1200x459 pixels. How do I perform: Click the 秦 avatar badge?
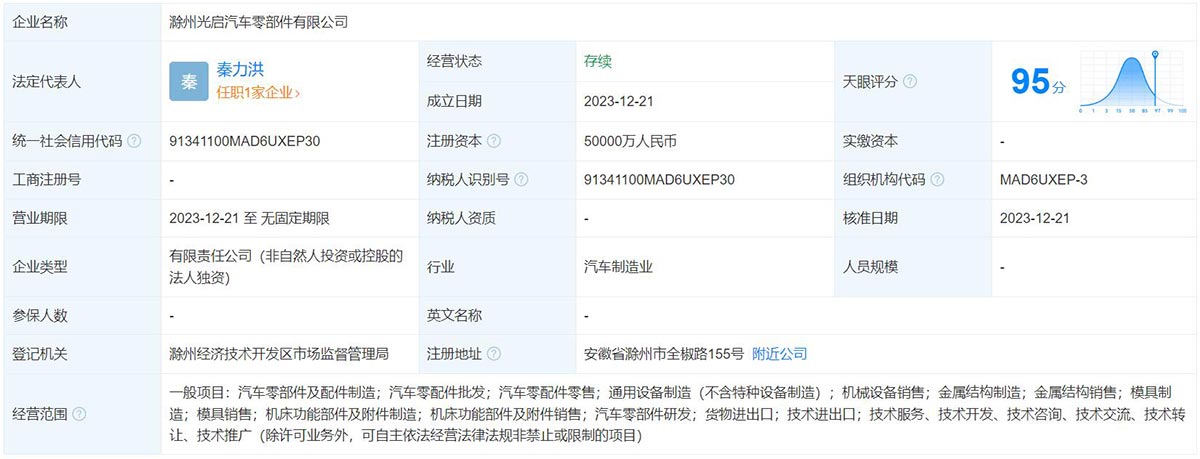tap(190, 81)
